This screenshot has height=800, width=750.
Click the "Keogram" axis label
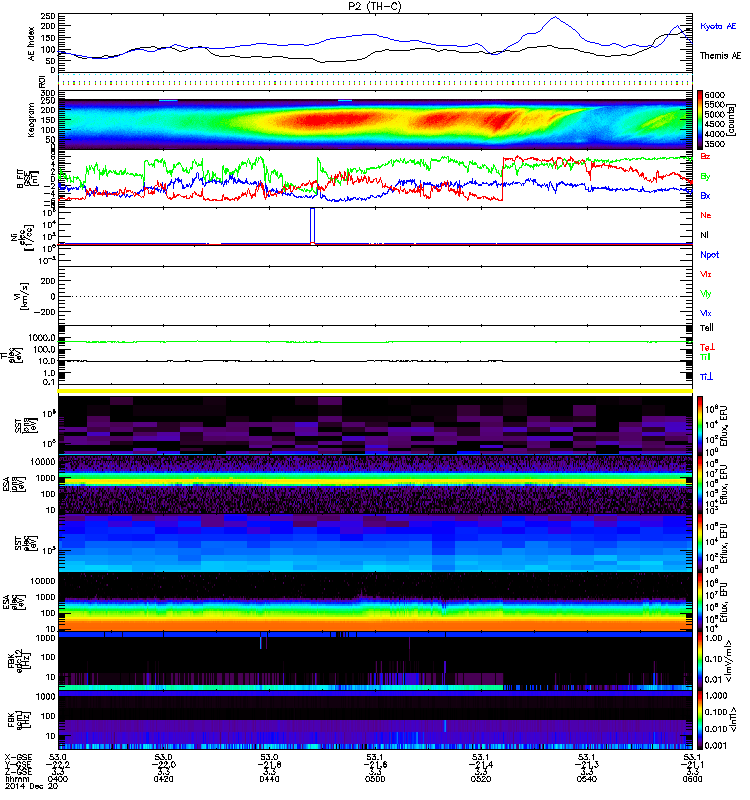pos(32,120)
